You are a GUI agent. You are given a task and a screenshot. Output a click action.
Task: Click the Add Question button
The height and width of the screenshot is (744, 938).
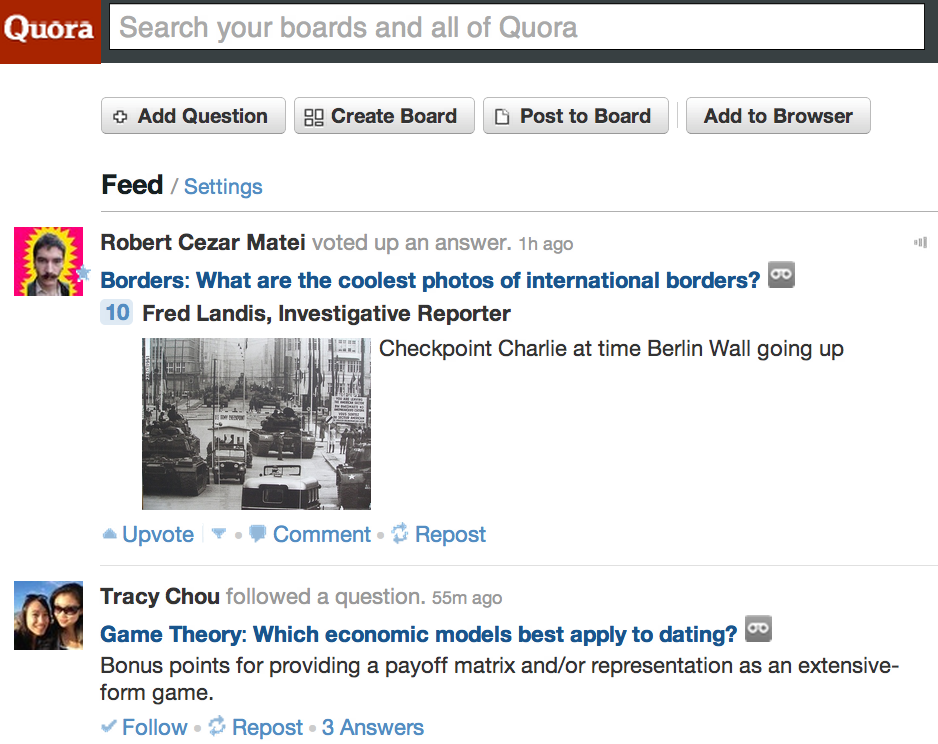(x=193, y=116)
